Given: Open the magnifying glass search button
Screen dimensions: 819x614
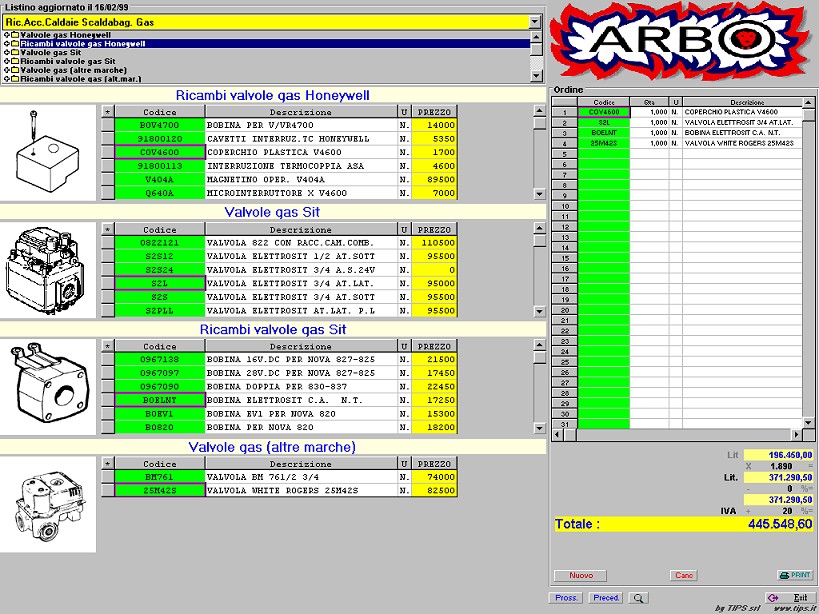Looking at the screenshot, I should pyautogui.click(x=638, y=598).
